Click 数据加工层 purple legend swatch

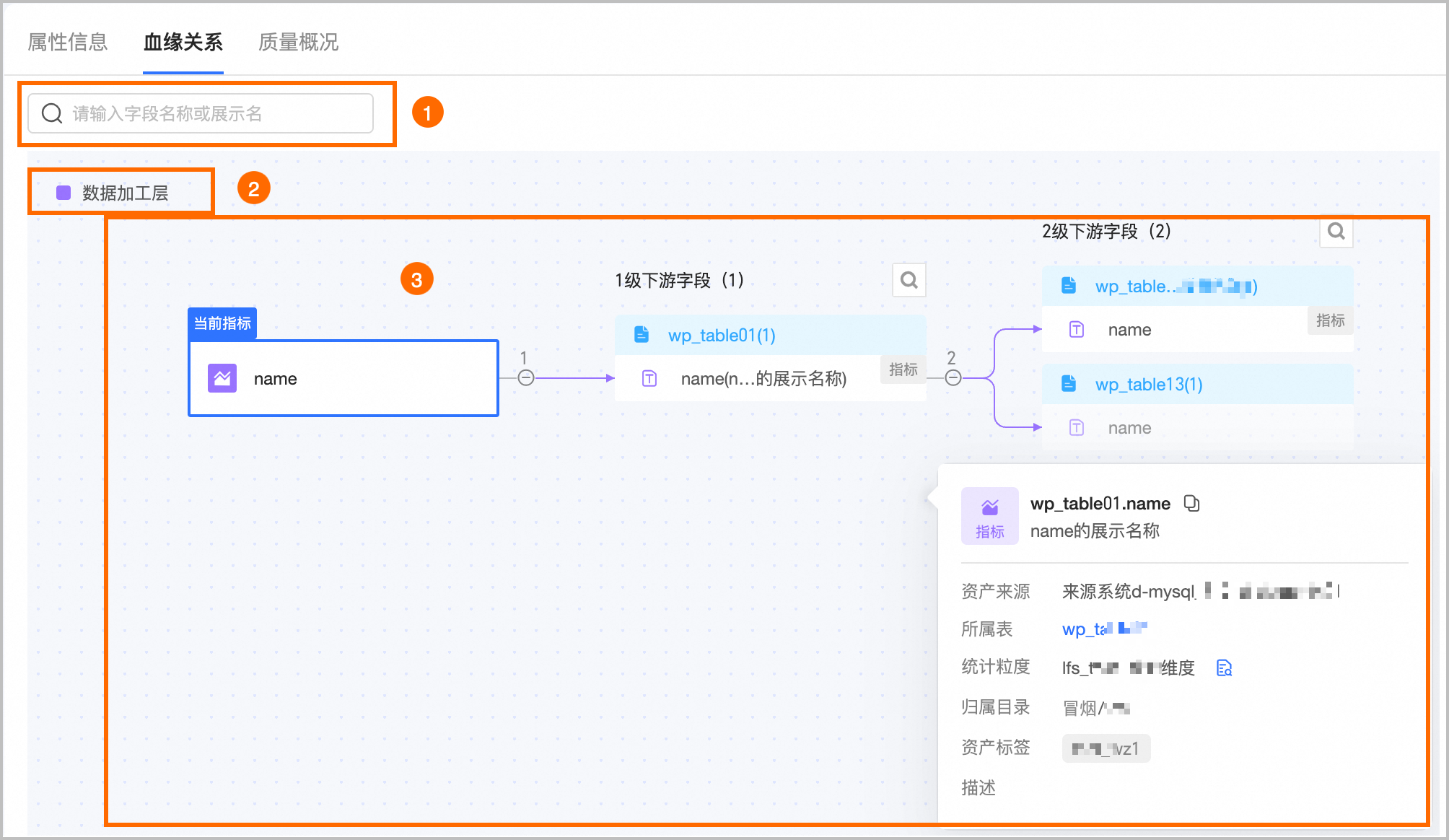(x=64, y=192)
